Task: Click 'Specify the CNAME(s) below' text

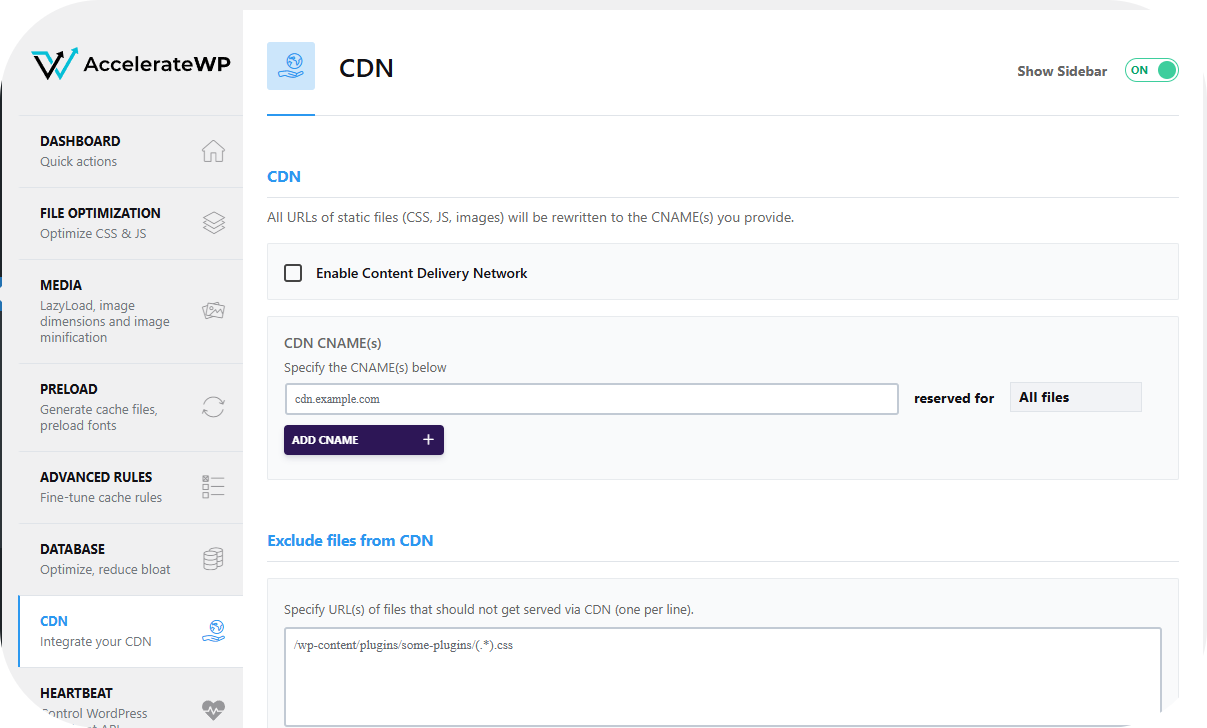Action: 366,367
